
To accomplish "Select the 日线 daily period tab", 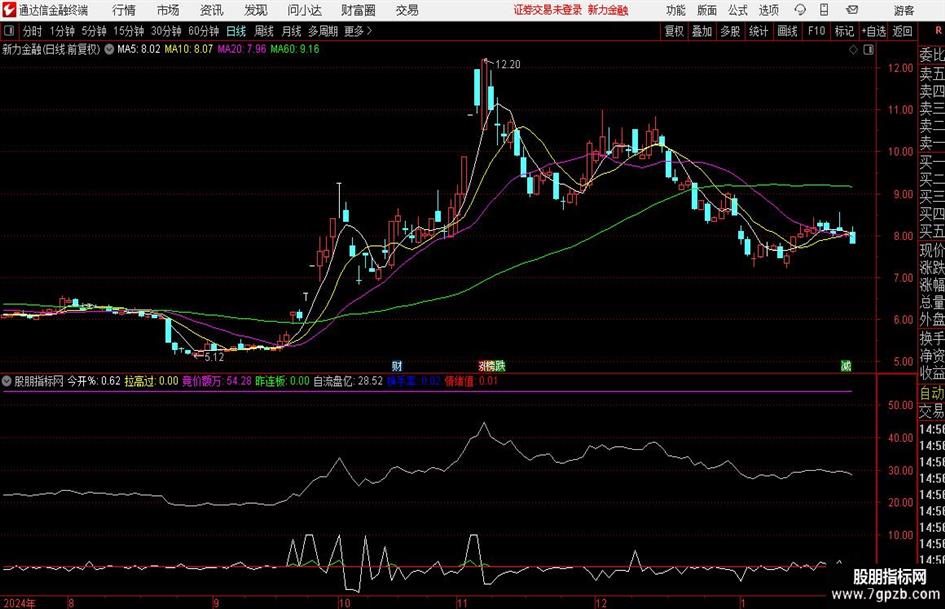I will point(236,31).
